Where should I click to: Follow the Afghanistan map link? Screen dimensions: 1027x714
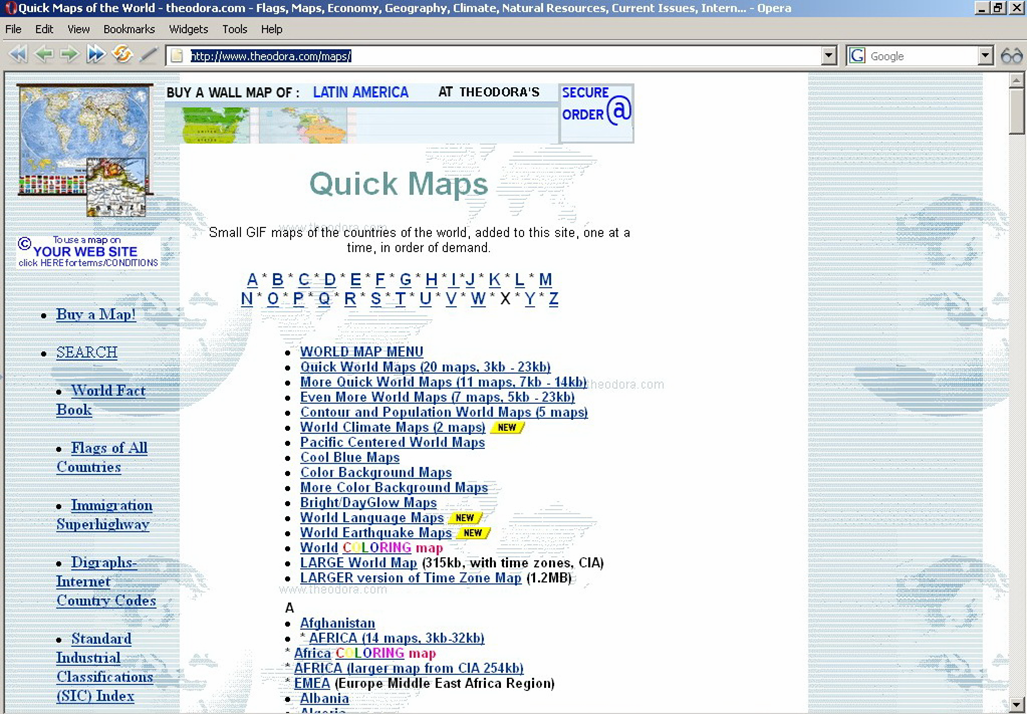coord(337,623)
